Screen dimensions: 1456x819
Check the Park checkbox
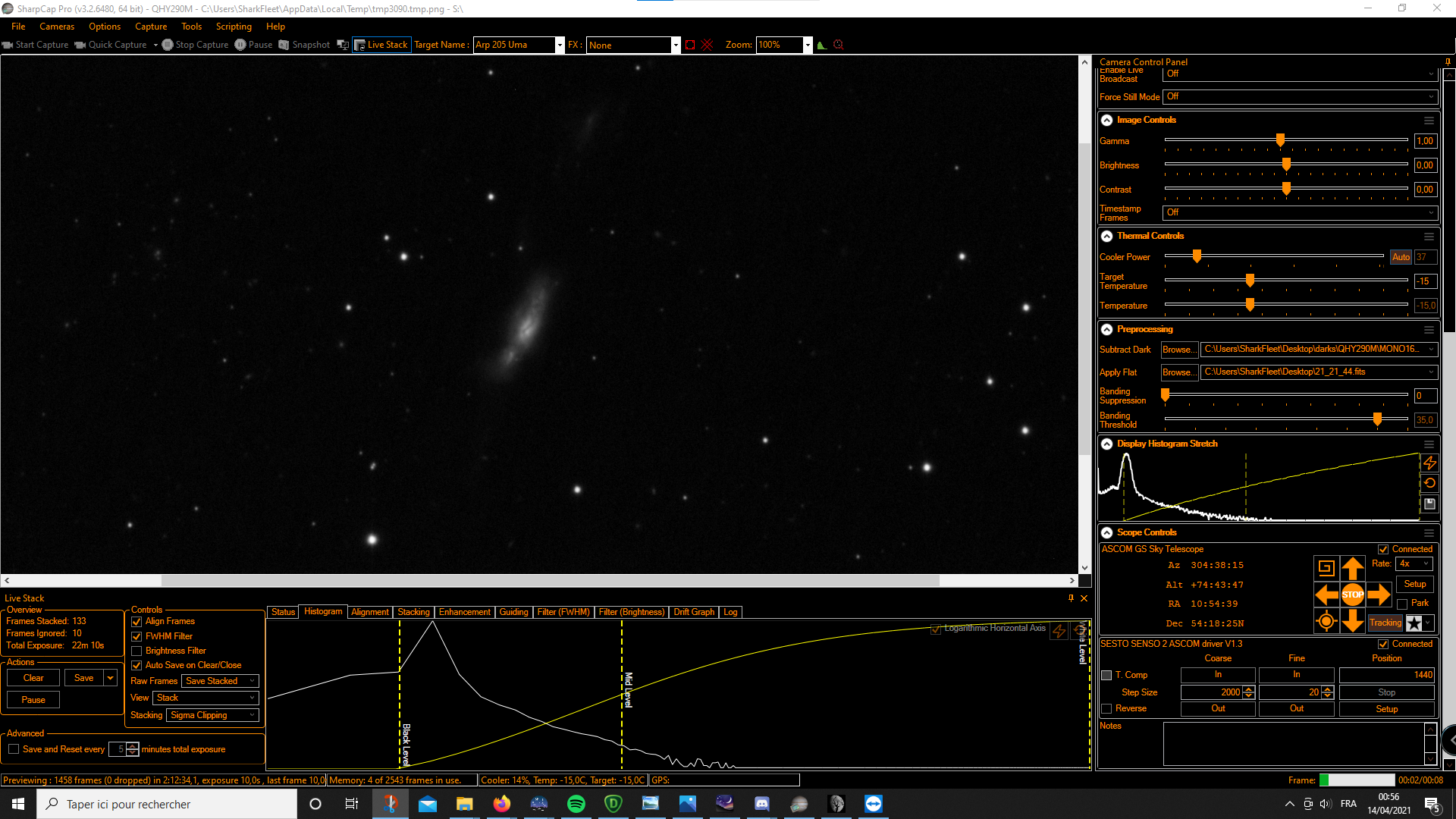click(x=1402, y=604)
